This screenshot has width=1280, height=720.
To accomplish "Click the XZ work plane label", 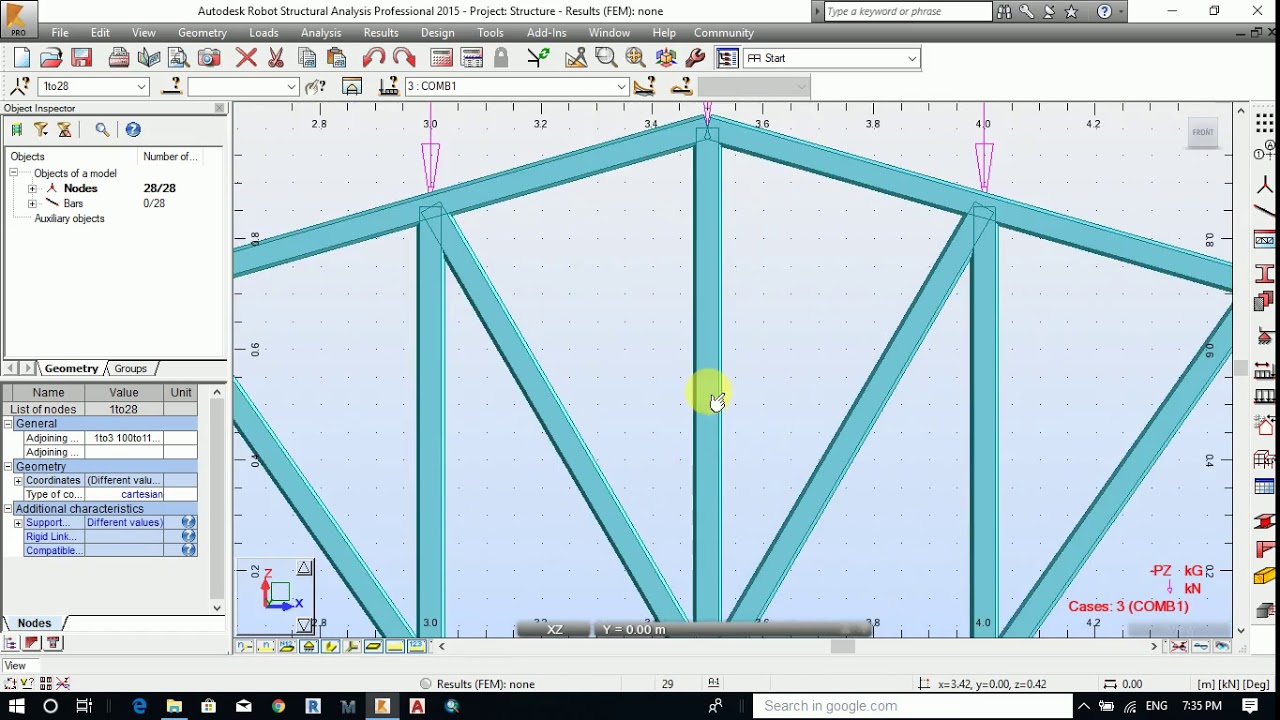I will [554, 629].
